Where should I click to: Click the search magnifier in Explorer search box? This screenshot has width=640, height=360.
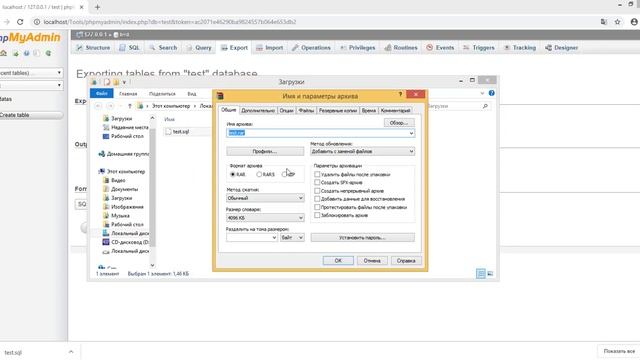pos(485,106)
